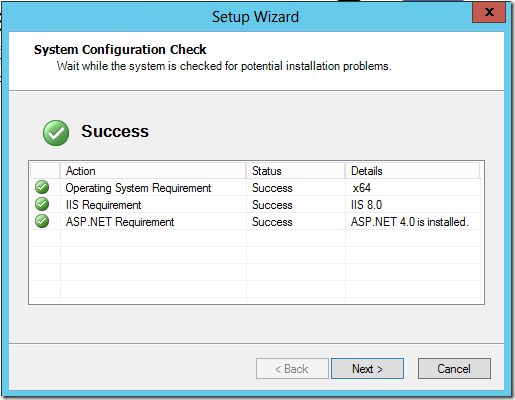Sort by the Action column header
Image resolution: width=515 pixels, height=400 pixels.
tap(153, 171)
